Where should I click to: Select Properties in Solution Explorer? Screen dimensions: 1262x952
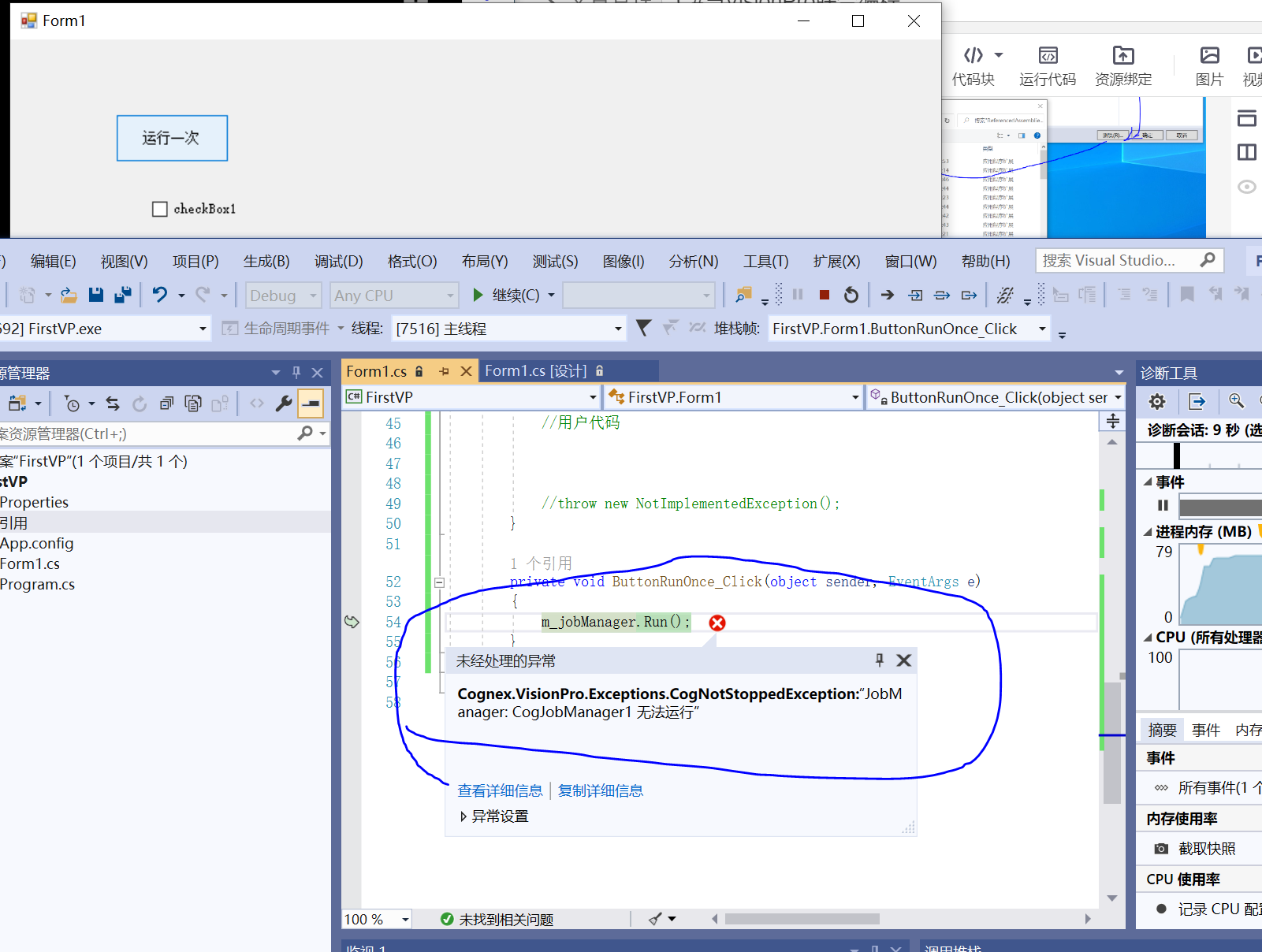pyautogui.click(x=34, y=502)
